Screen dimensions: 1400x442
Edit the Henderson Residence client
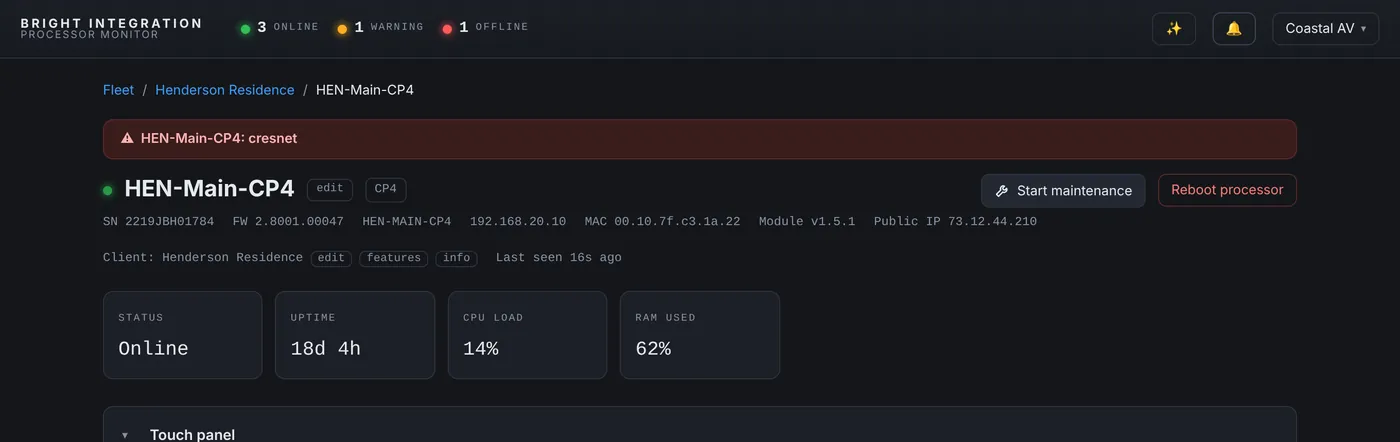click(x=331, y=258)
